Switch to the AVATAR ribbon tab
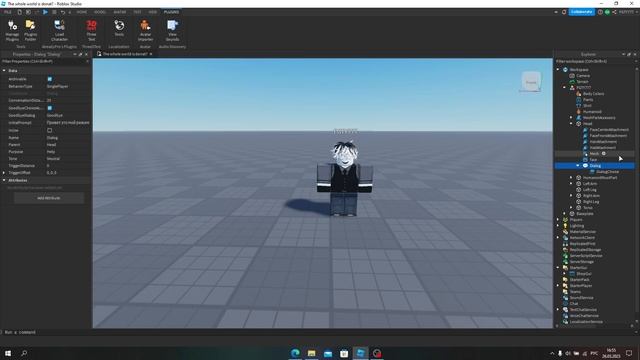The image size is (640, 360). 120,12
